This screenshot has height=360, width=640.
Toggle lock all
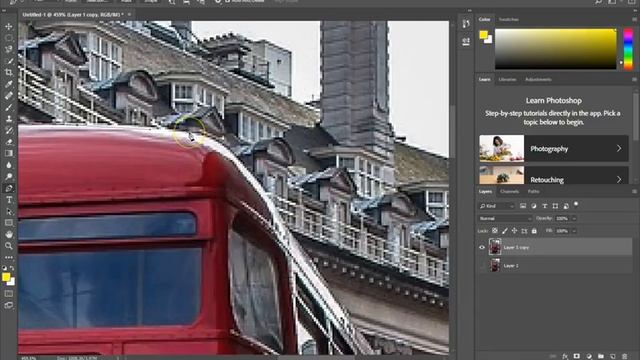coord(534,231)
